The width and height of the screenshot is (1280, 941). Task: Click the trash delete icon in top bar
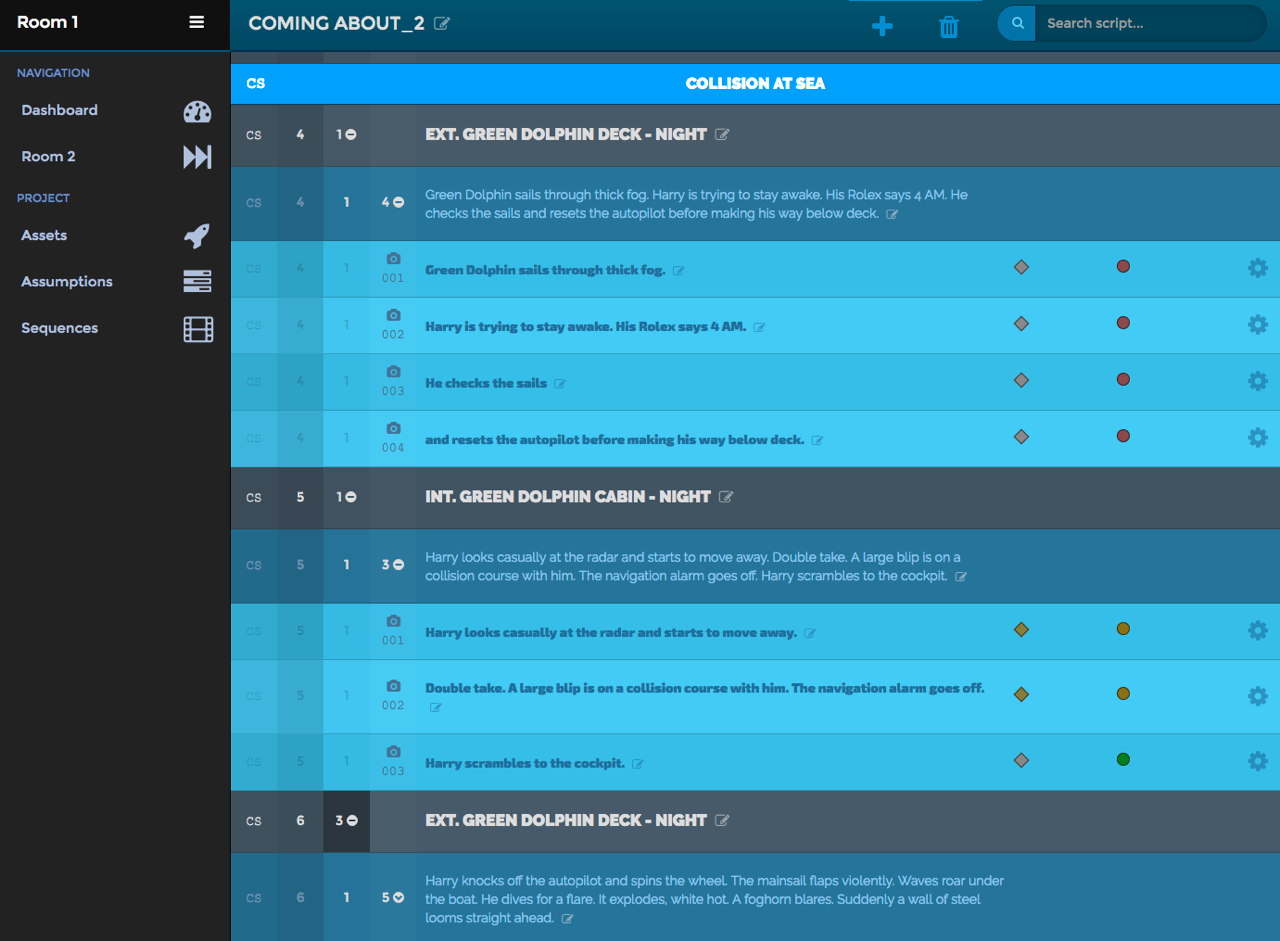point(948,27)
